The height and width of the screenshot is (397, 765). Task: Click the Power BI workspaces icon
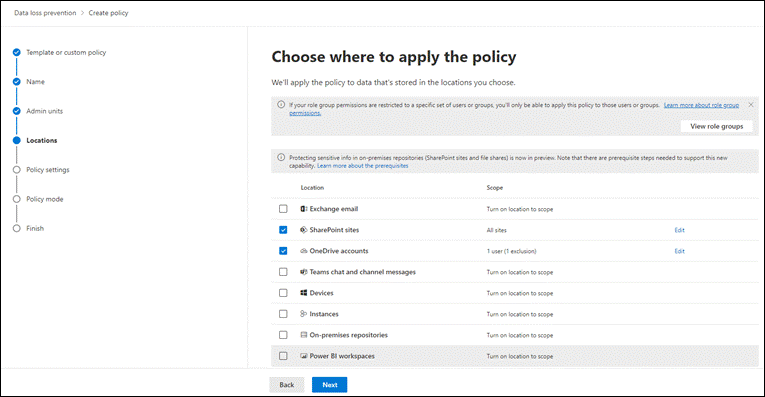click(x=303, y=356)
